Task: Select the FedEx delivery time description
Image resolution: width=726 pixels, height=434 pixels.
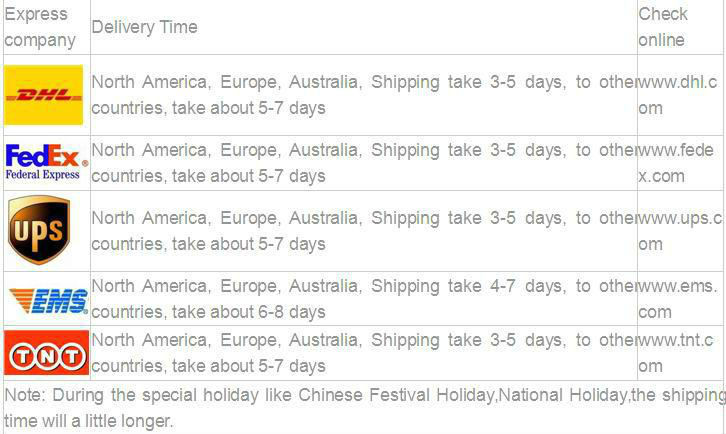Action: coord(364,163)
